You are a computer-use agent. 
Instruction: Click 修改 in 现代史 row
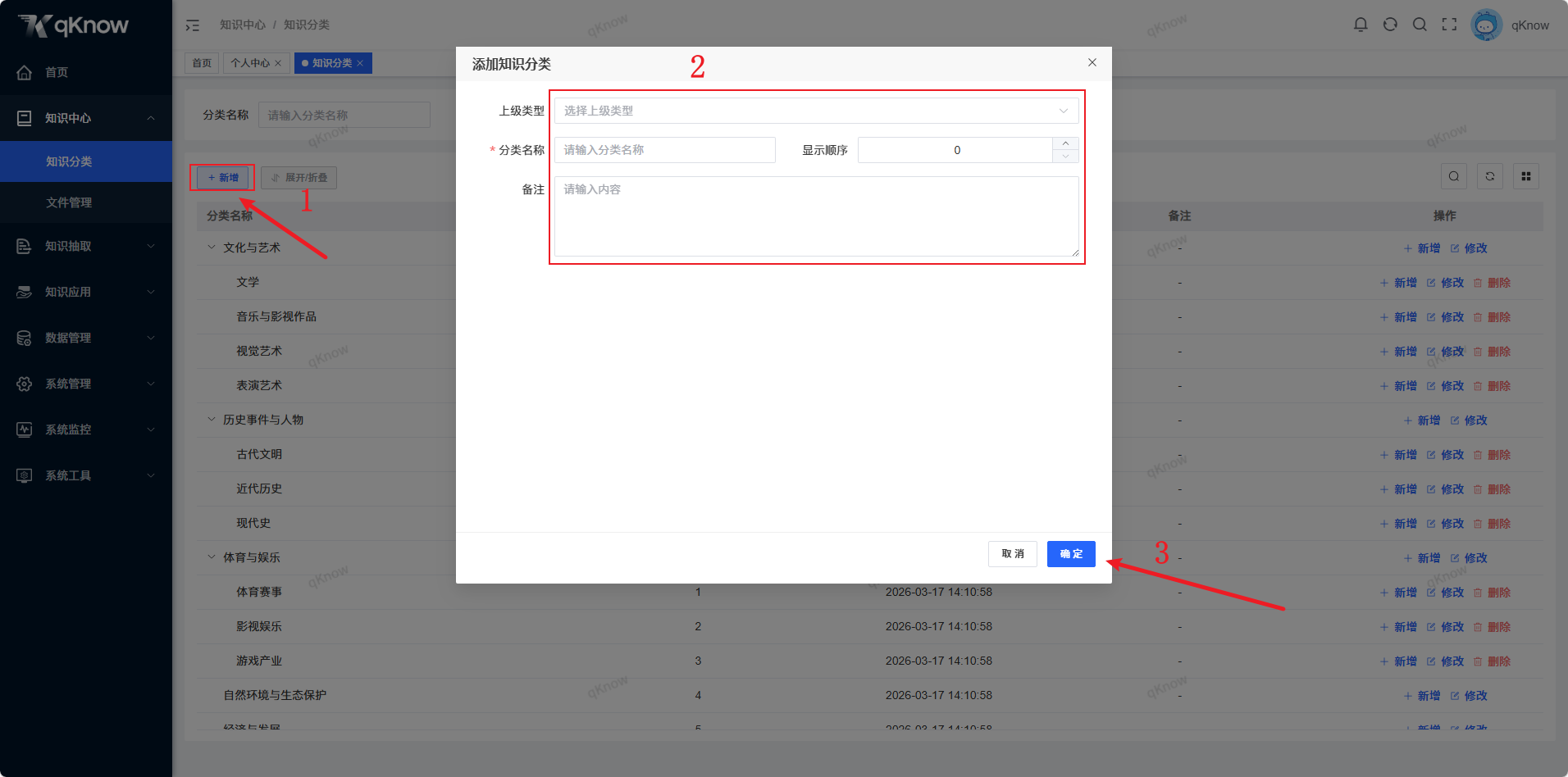point(1445,524)
